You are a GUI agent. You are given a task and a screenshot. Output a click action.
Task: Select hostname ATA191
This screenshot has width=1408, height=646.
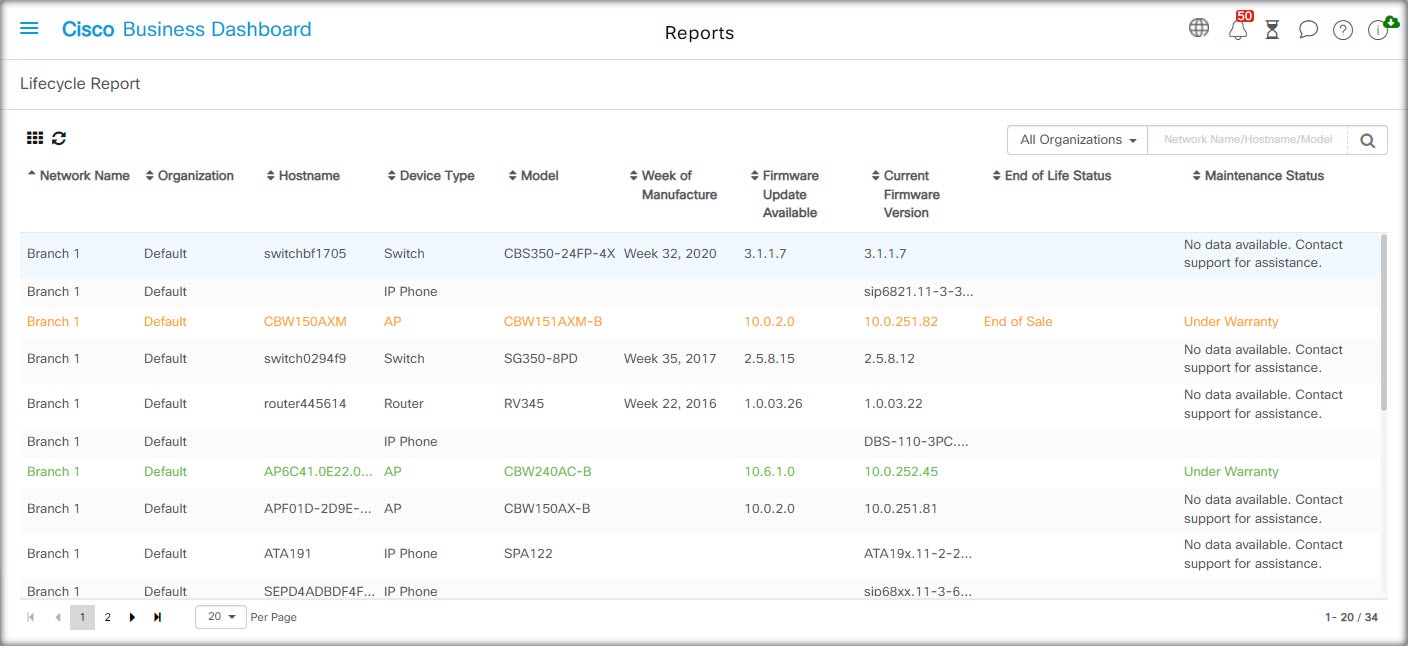(x=288, y=554)
